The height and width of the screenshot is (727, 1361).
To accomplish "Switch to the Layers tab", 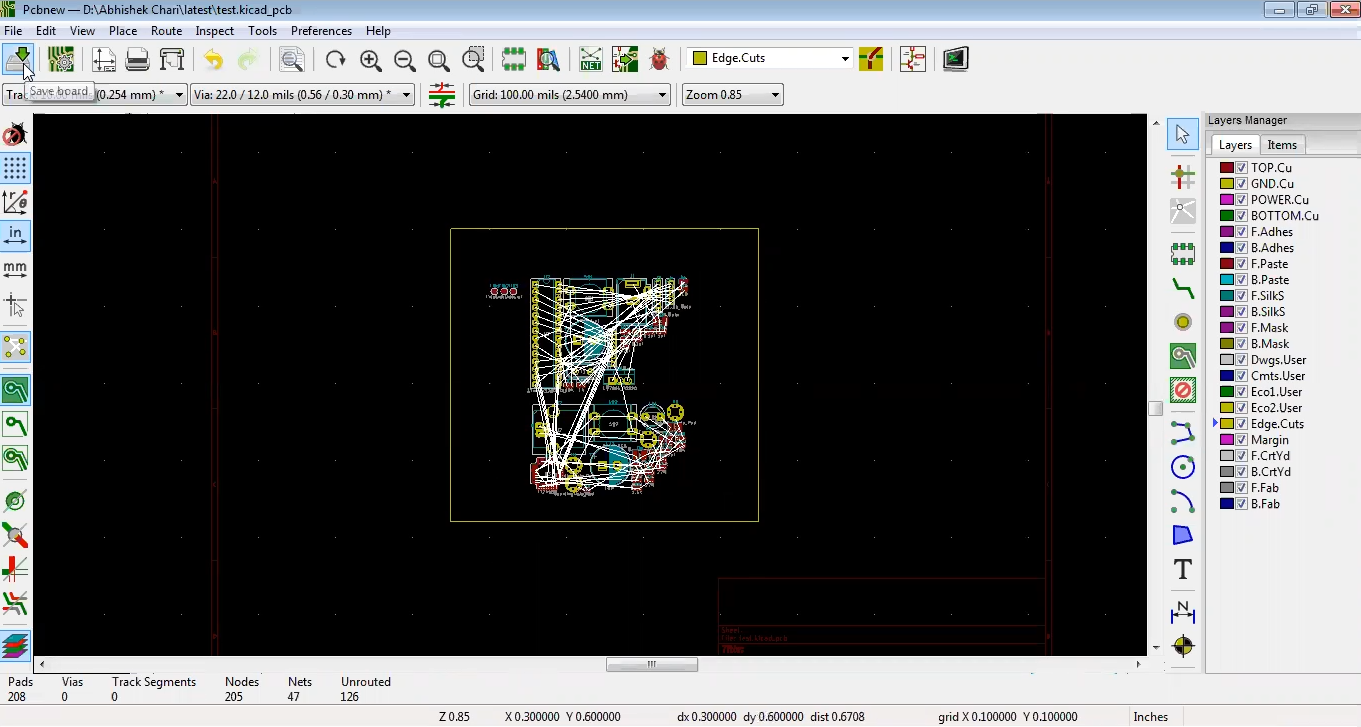I will click(x=1235, y=145).
